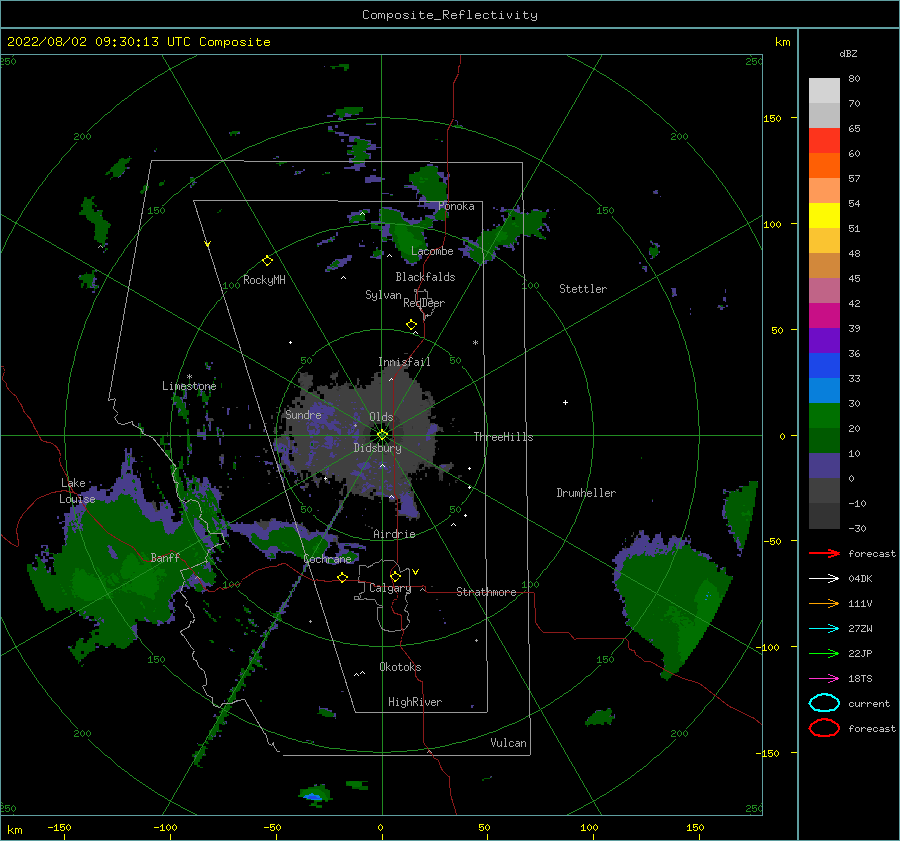The width and height of the screenshot is (900, 841).
Task: Click the Lake Louise label
Action: pyautogui.click(x=77, y=491)
